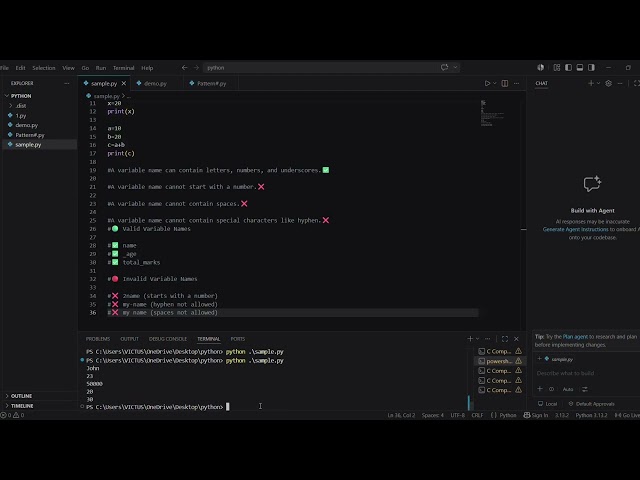Open Pattern#.py from the Explorer tree
Image resolution: width=640 pixels, height=480 pixels.
pyautogui.click(x=30, y=135)
